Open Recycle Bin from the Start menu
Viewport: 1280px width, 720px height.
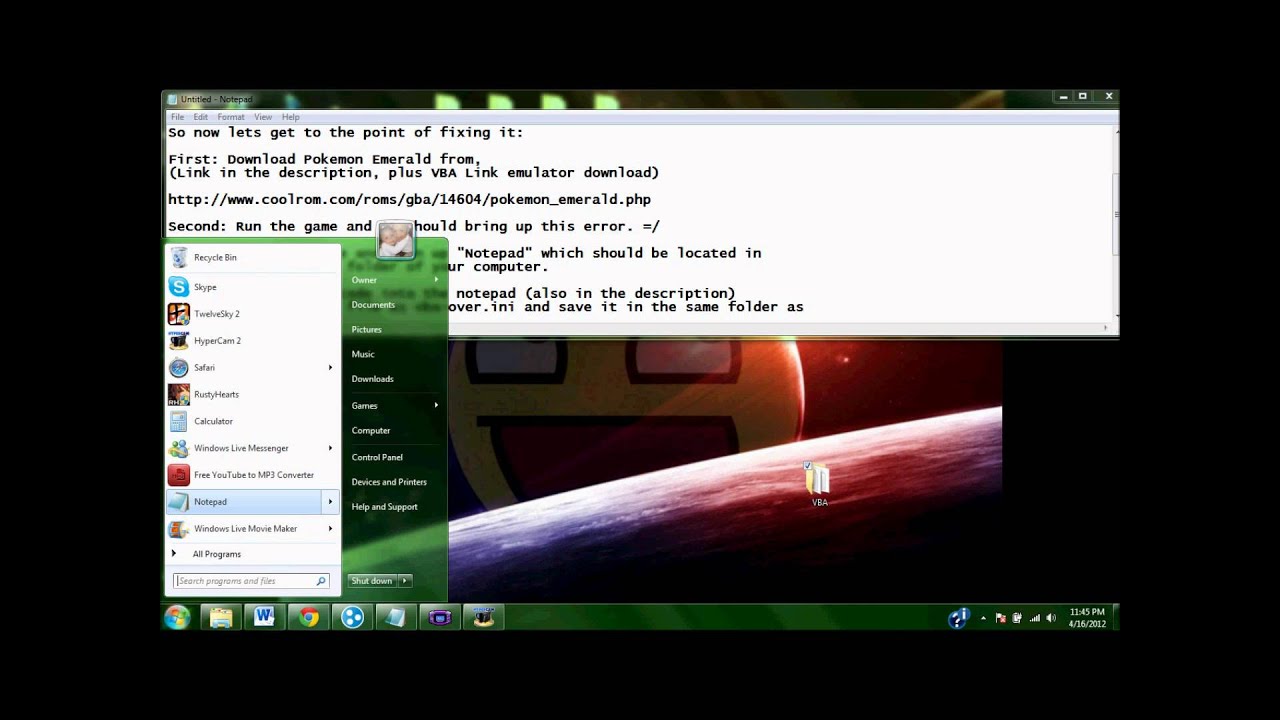253,258
